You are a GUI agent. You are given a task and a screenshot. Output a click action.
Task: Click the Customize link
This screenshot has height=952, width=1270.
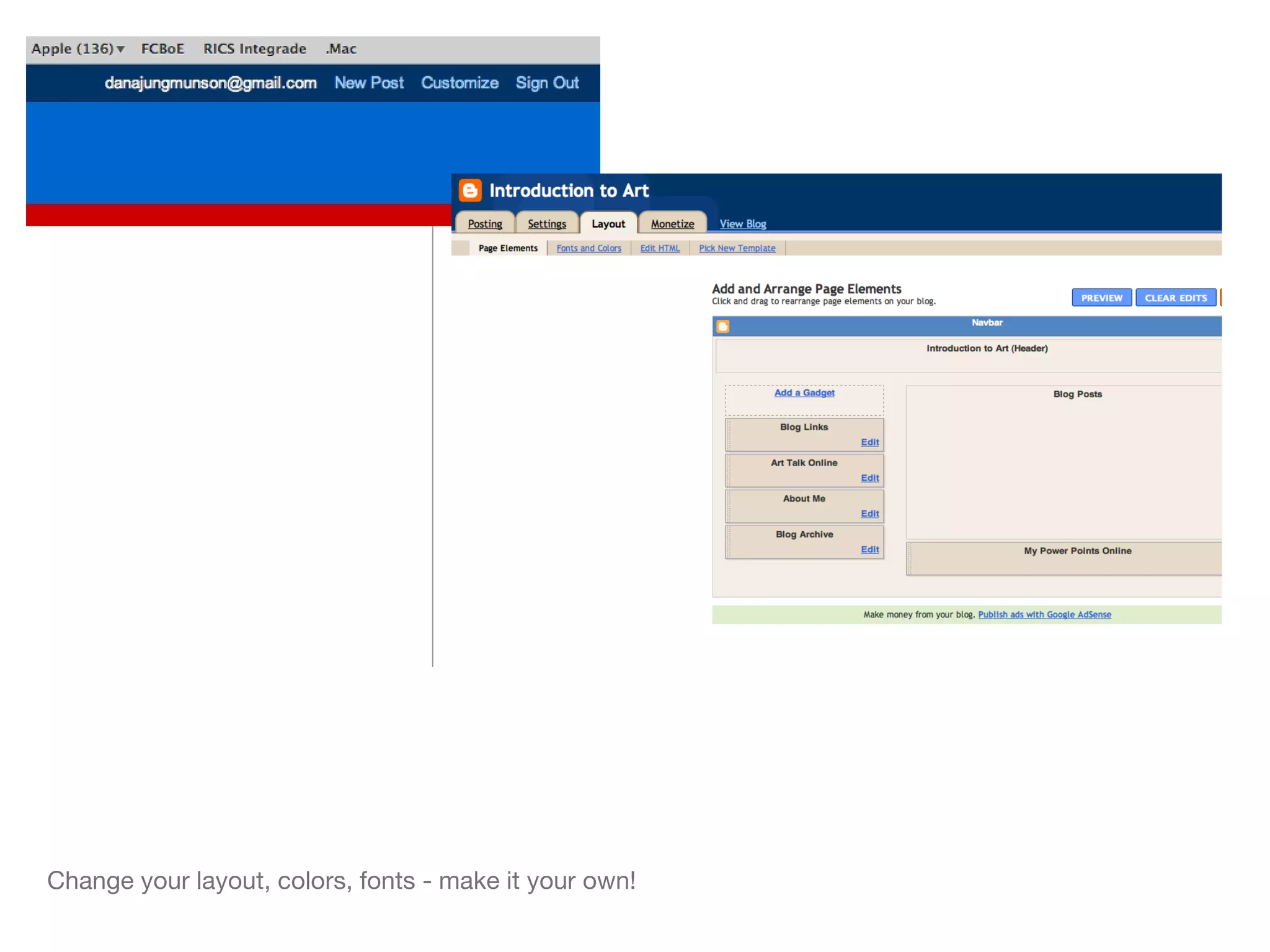click(460, 83)
